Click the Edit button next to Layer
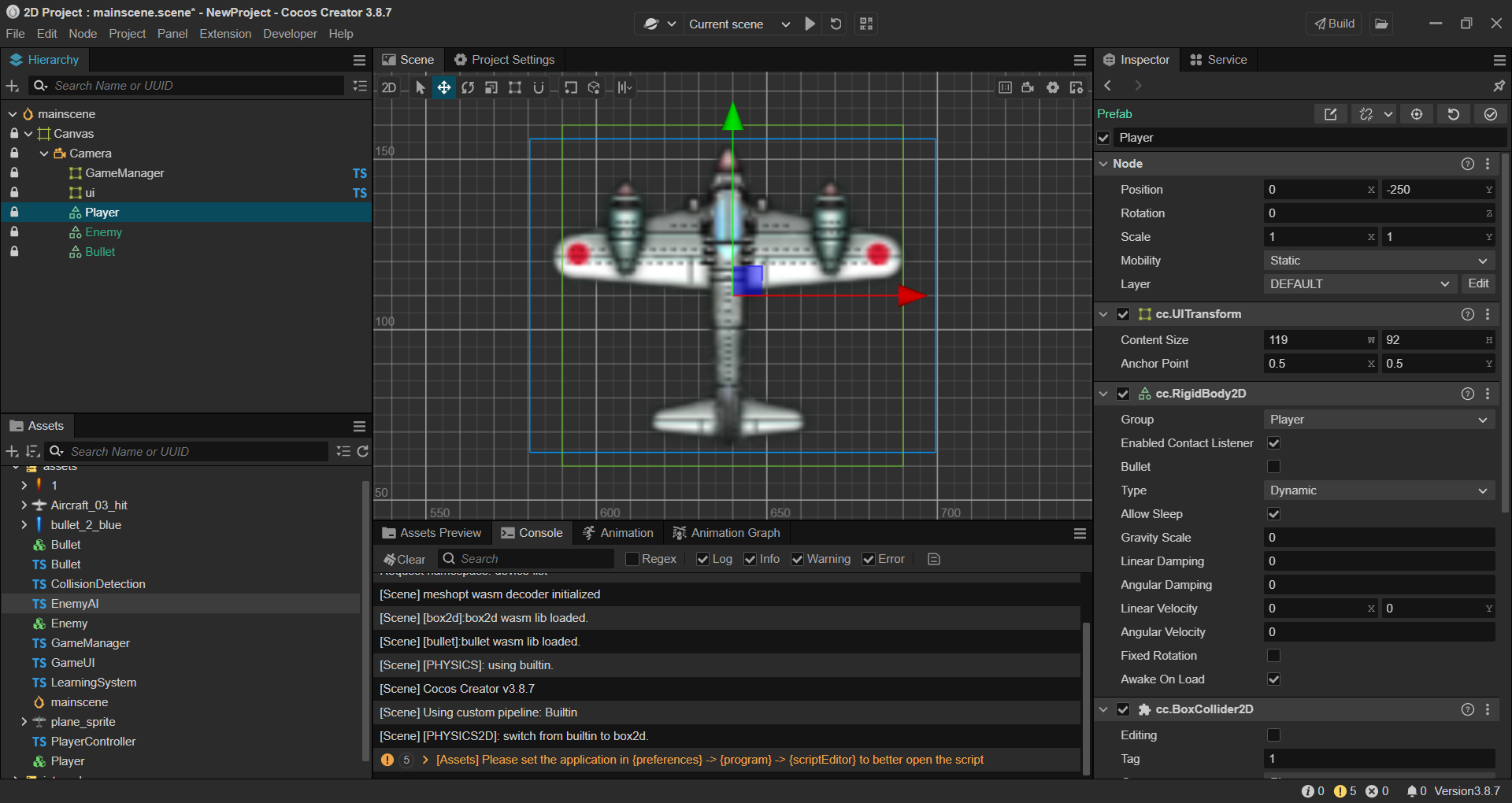This screenshot has height=803, width=1512. tap(1478, 283)
